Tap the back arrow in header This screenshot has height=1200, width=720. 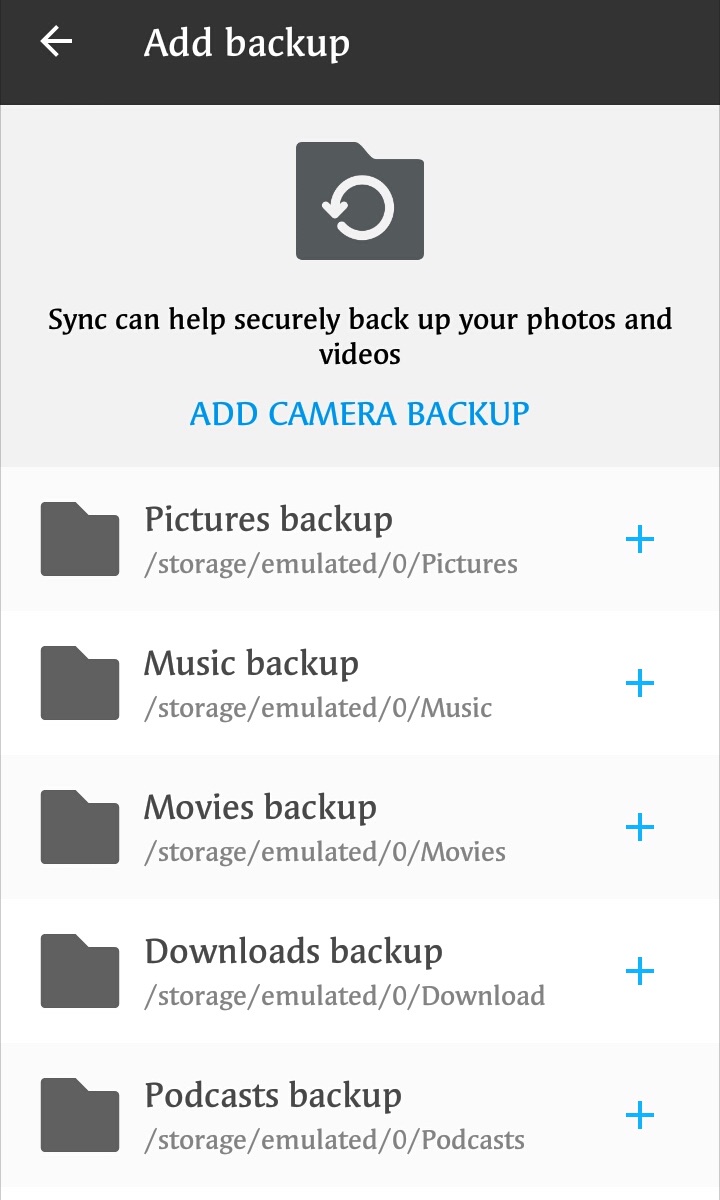pyautogui.click(x=56, y=42)
